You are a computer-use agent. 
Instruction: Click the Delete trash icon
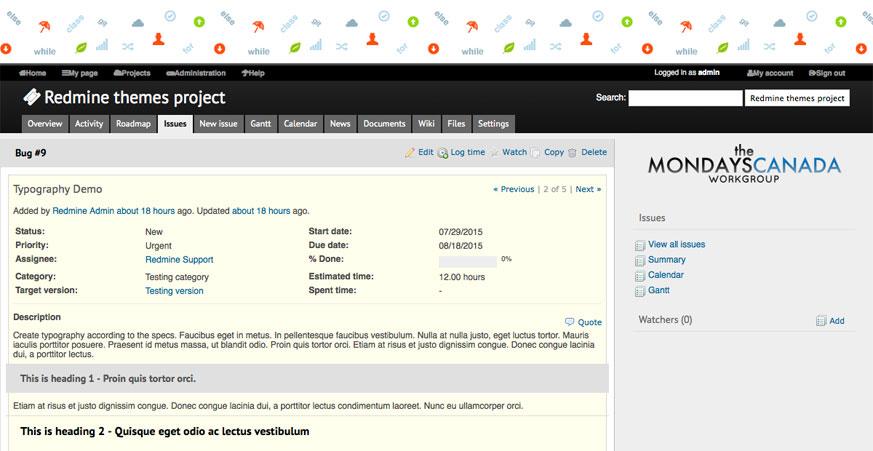(x=572, y=153)
